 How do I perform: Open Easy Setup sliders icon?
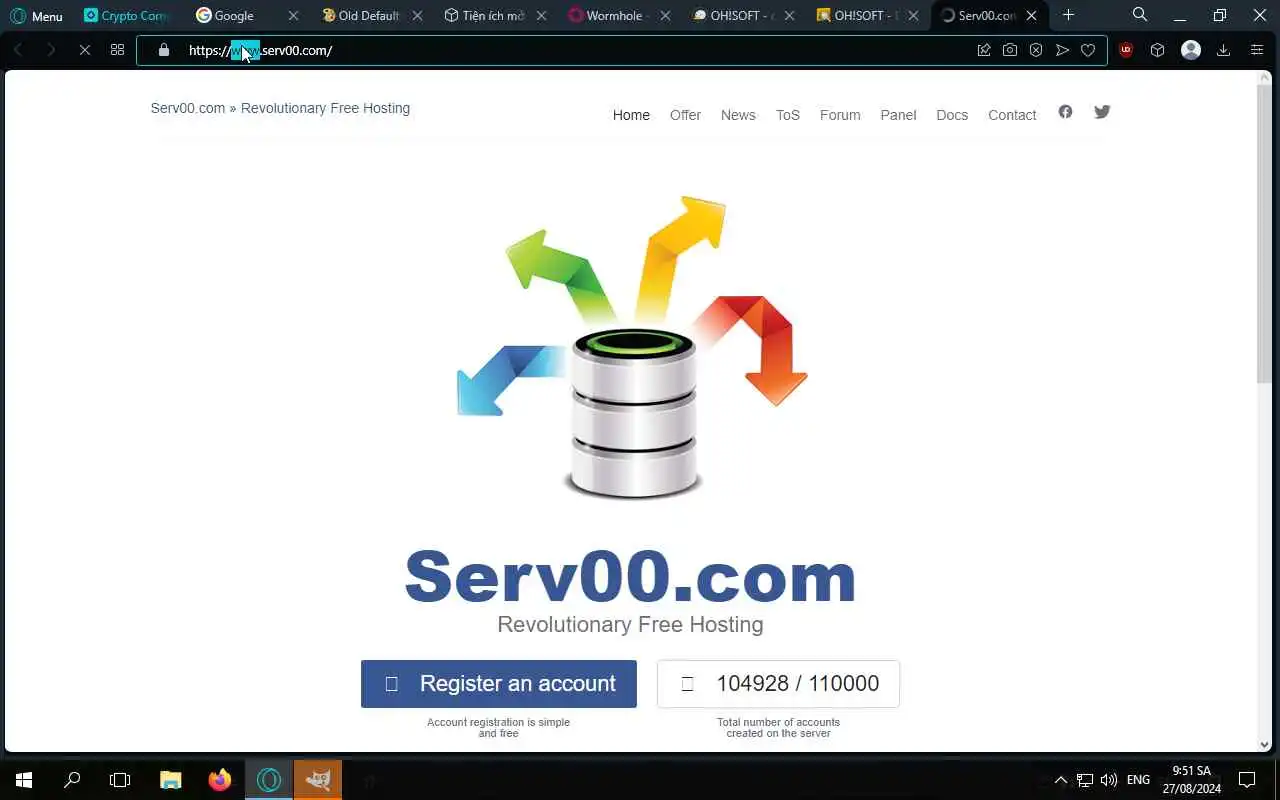pos(1257,50)
